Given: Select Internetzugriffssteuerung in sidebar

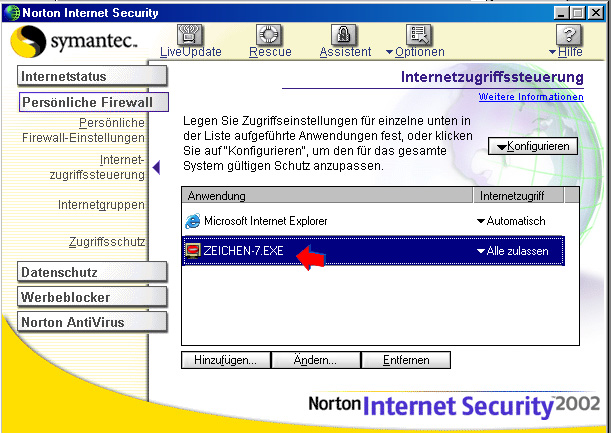Looking at the screenshot, I should (x=97, y=167).
